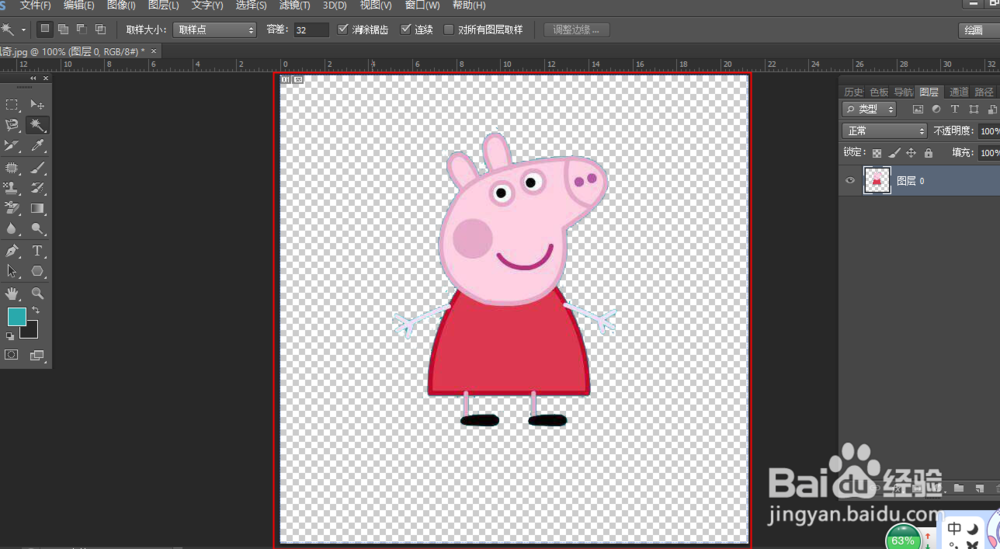Open 窗口(W) menu
This screenshot has height=549, width=1000.
coord(422,6)
